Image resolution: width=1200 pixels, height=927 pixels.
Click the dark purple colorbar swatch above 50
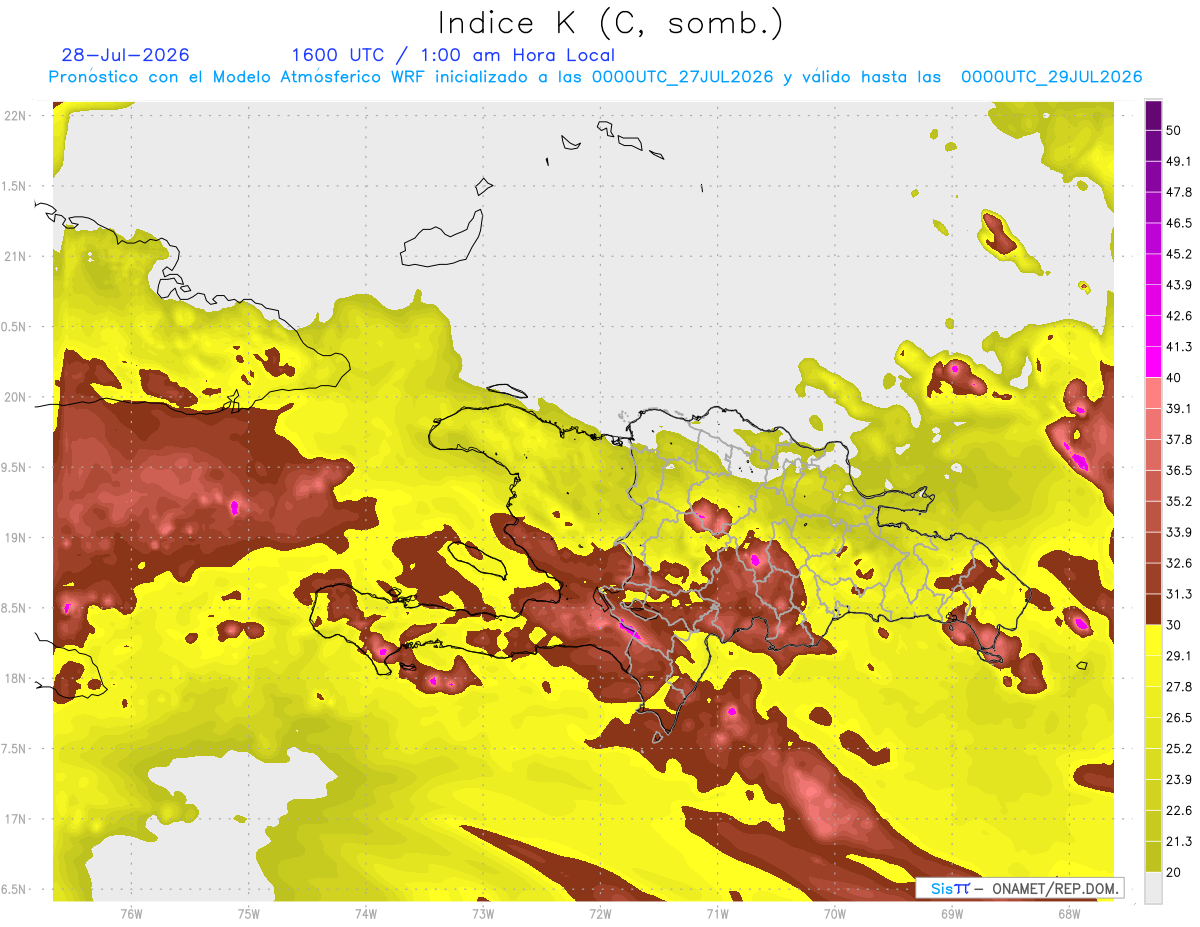coord(1153,115)
